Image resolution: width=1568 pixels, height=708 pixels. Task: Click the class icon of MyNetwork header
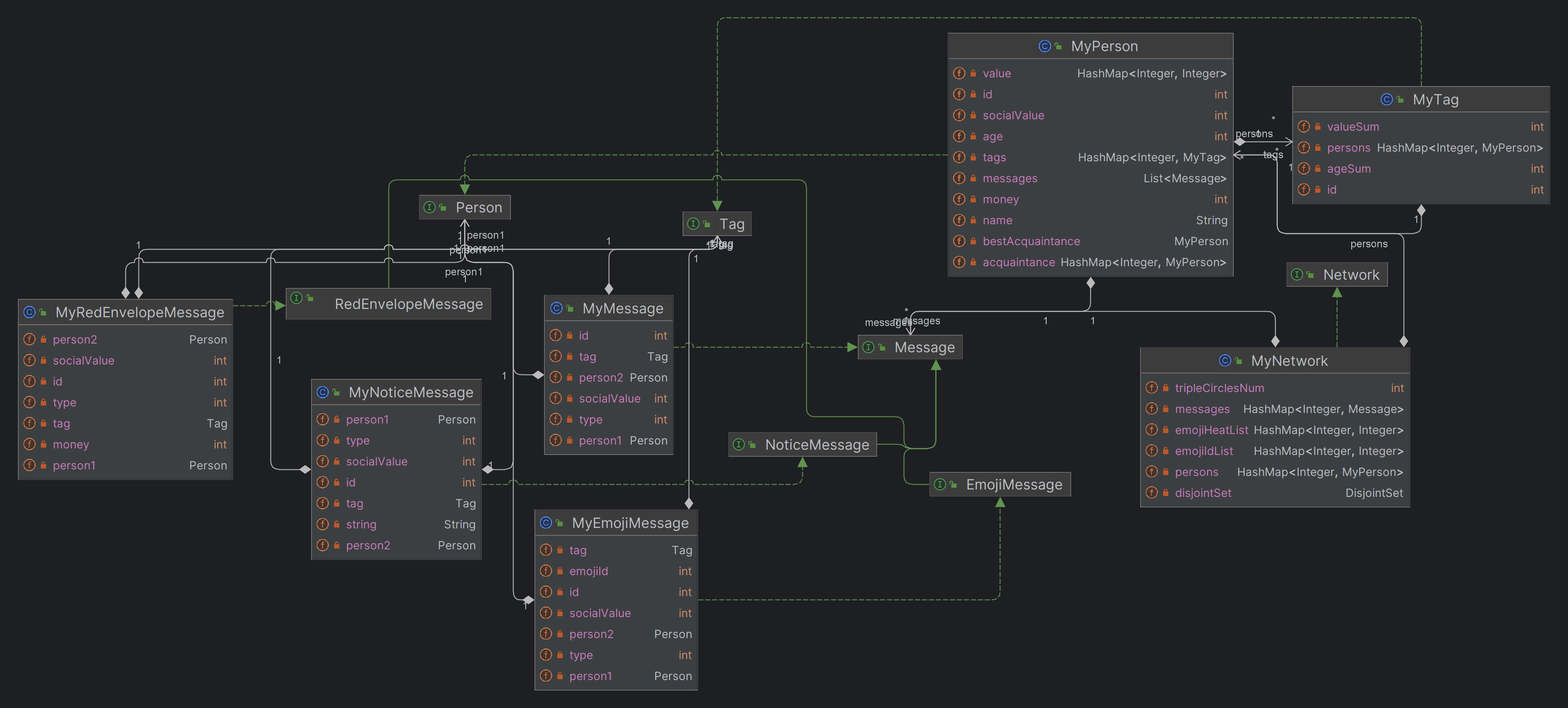point(1225,361)
